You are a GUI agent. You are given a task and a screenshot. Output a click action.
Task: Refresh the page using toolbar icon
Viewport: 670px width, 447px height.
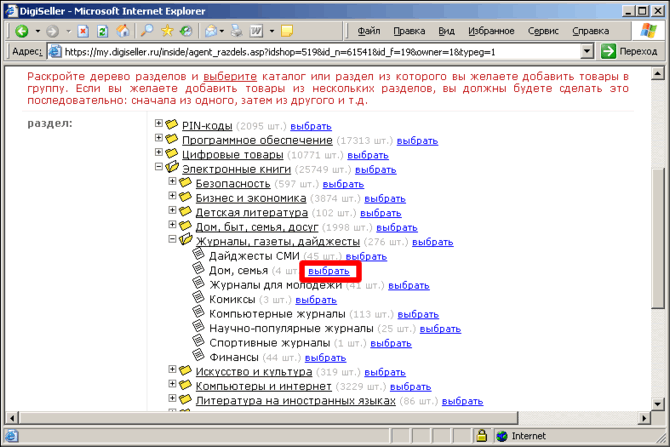pyautogui.click(x=103, y=31)
